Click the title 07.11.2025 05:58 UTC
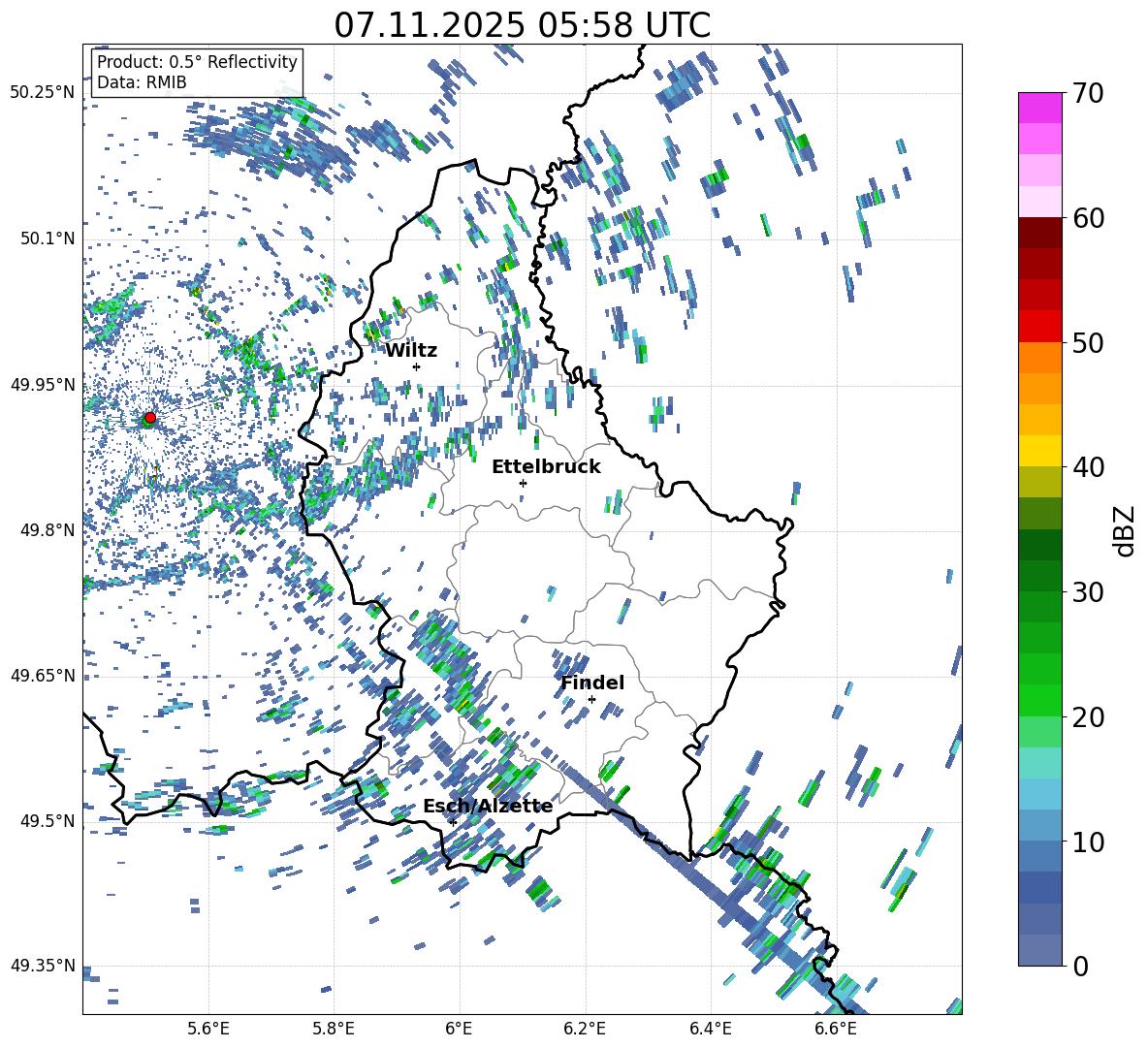This screenshot has height=1048, width=1148. click(523, 25)
